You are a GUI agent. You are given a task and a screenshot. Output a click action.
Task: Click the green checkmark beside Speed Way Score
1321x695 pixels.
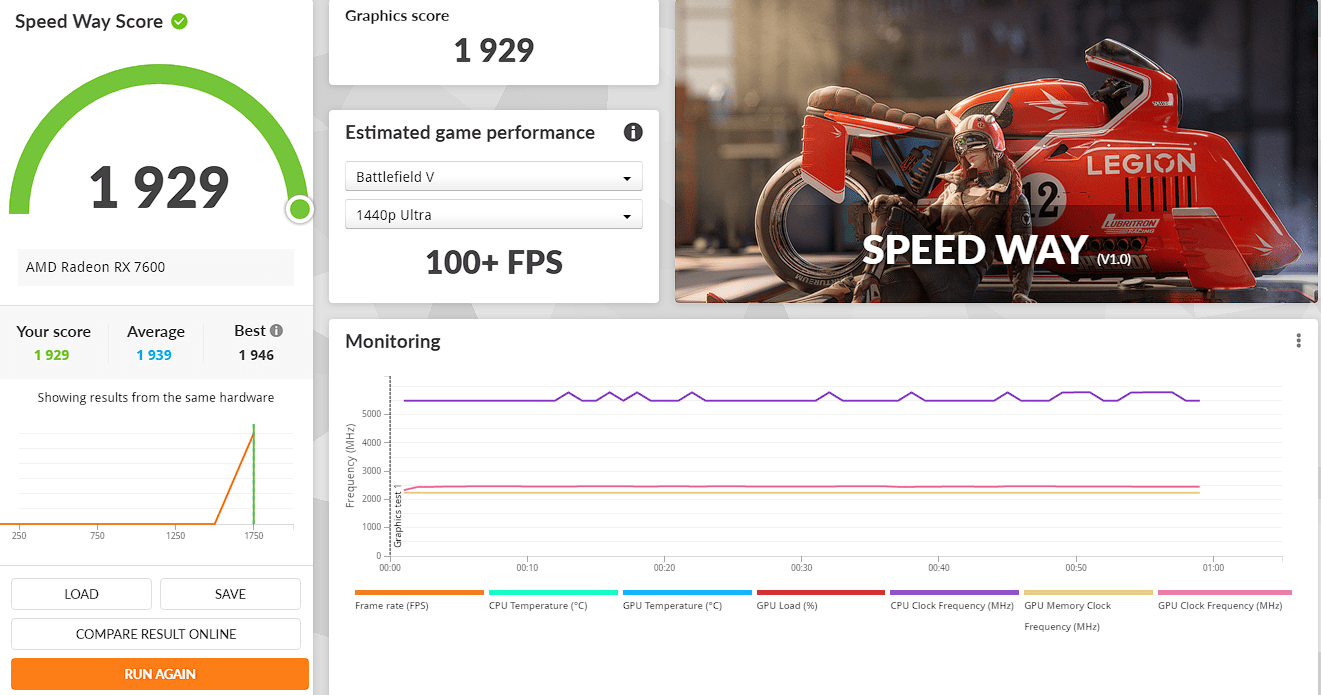179,21
